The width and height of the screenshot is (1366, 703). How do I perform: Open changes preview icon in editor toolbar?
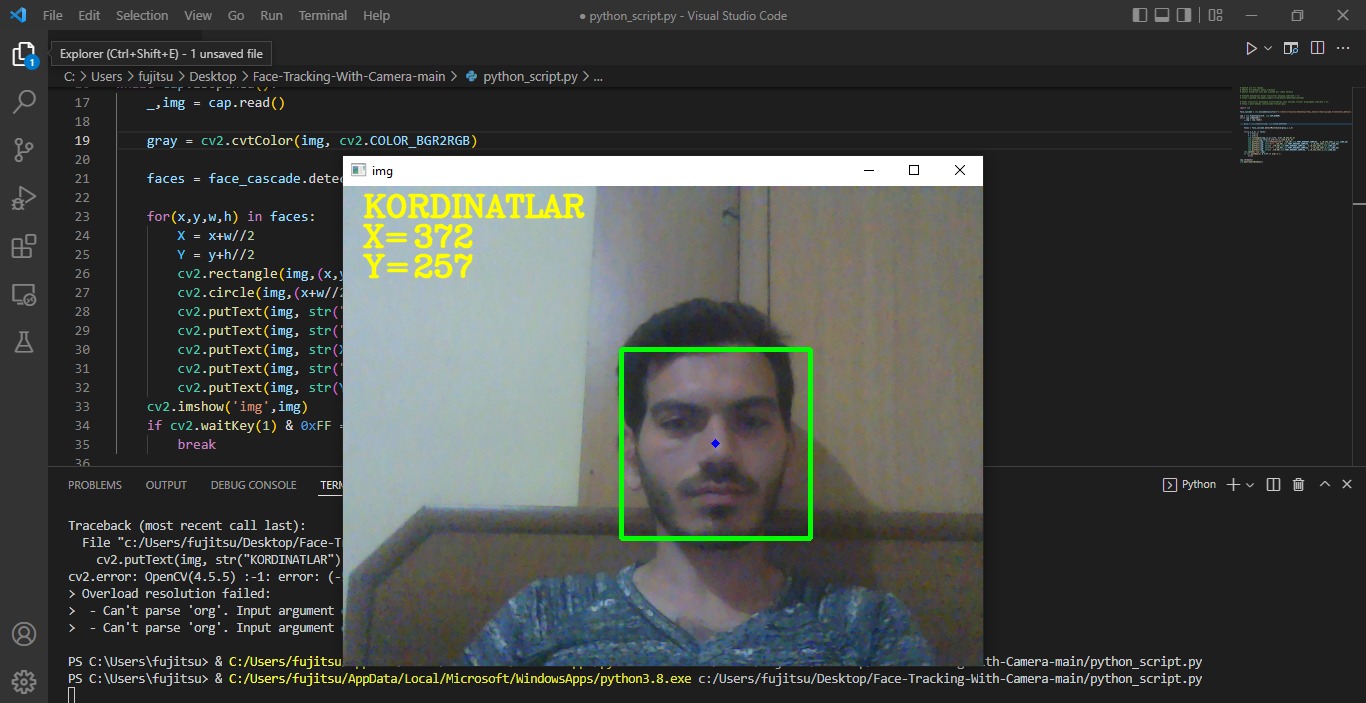coord(1291,47)
